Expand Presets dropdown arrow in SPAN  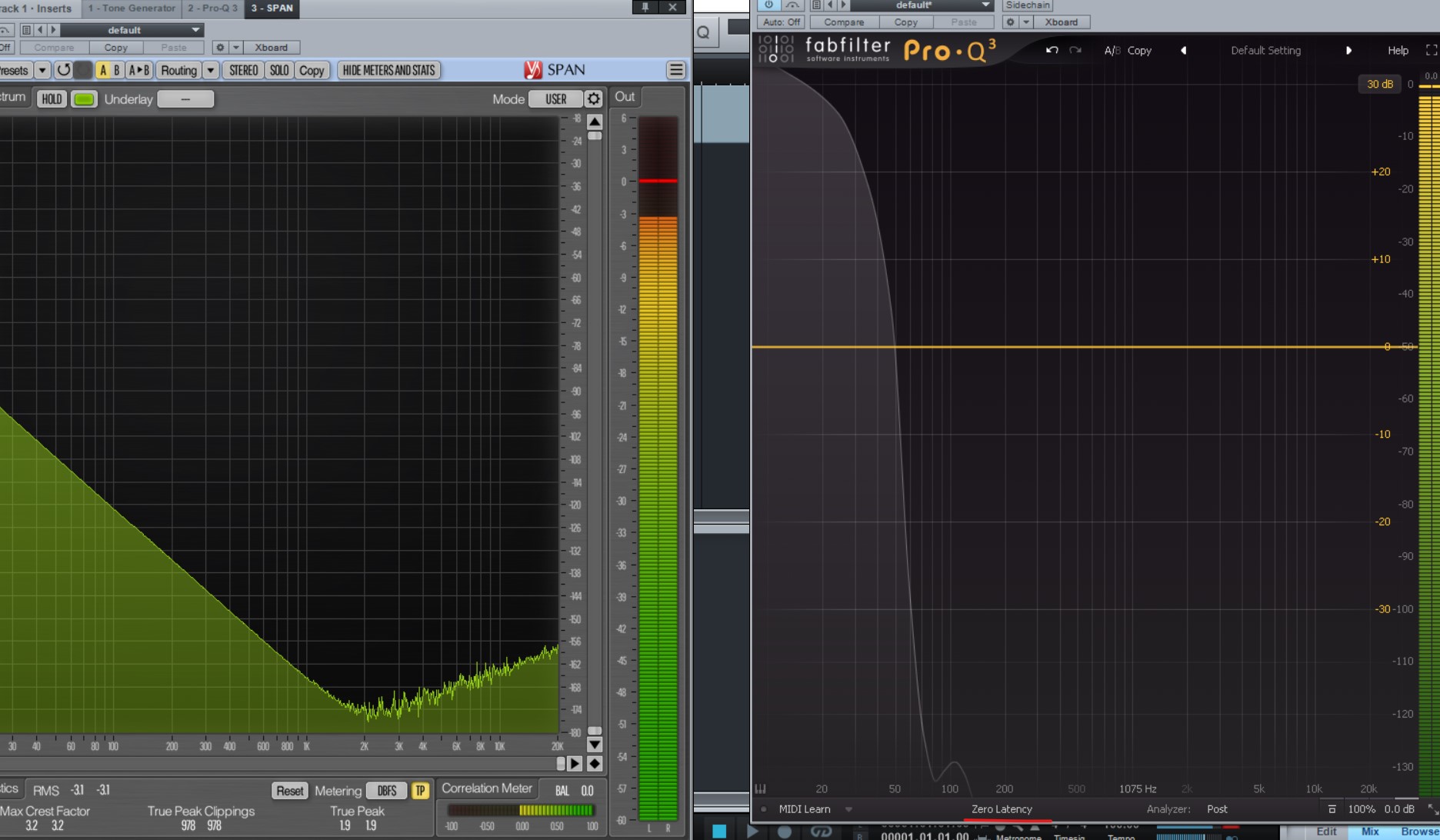42,70
